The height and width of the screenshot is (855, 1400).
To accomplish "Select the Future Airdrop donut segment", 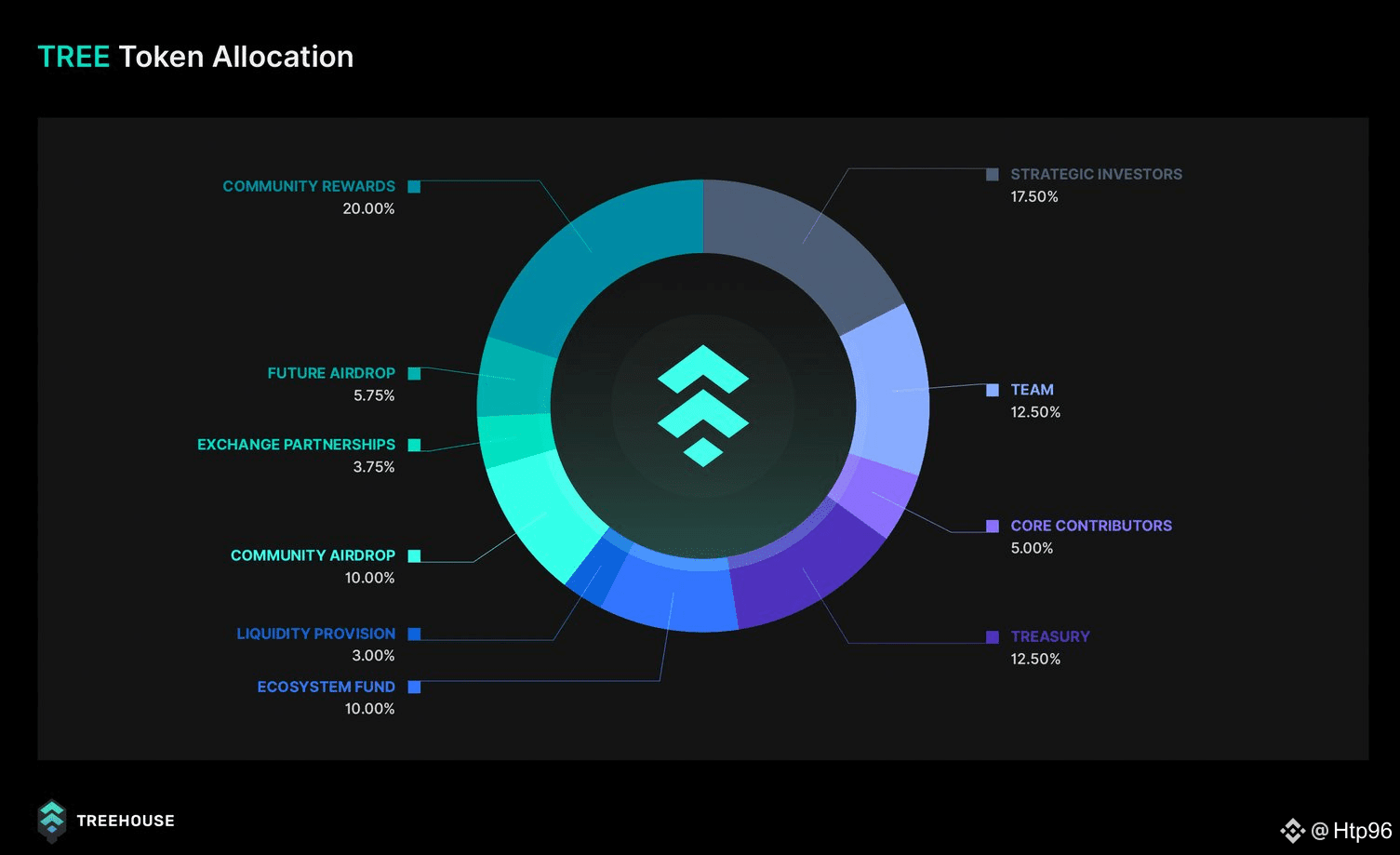I will [x=513, y=379].
